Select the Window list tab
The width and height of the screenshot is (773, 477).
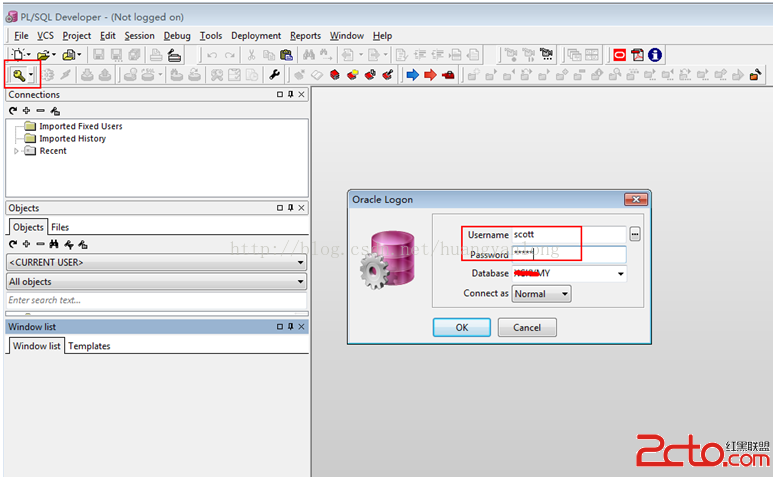(36, 345)
